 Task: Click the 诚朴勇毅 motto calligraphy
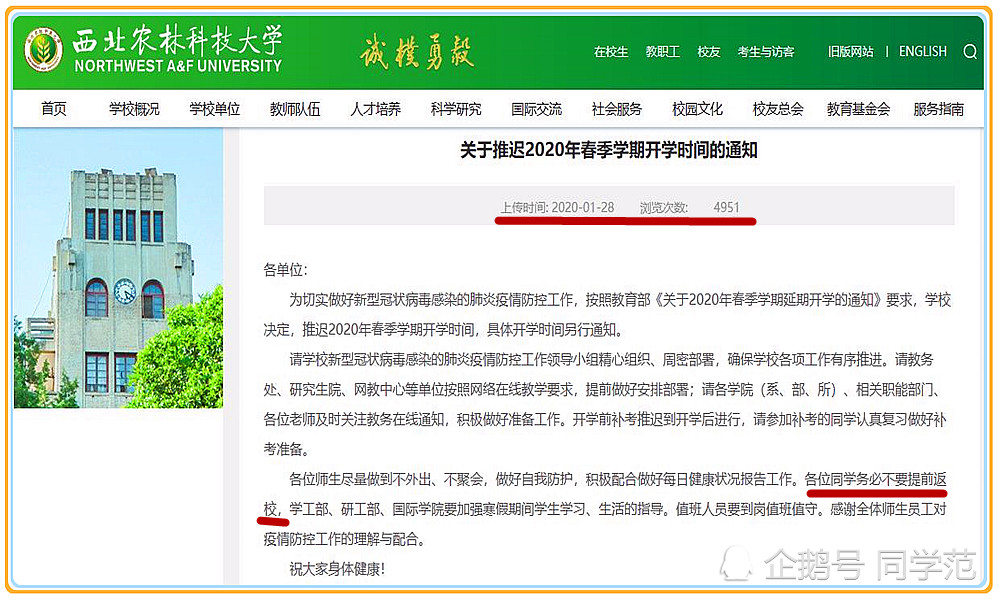[x=417, y=52]
